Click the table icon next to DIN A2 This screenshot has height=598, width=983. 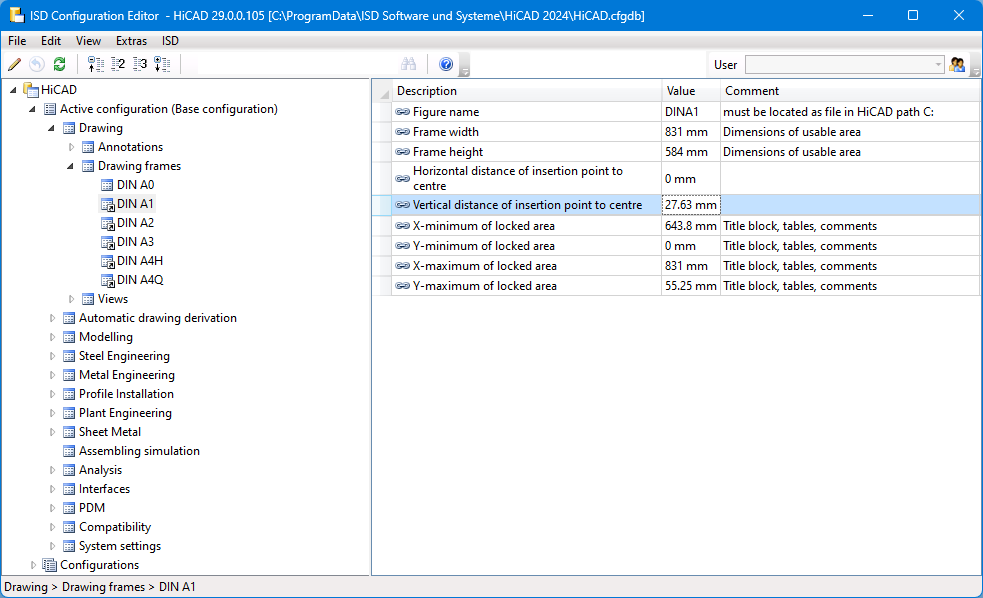(107, 223)
